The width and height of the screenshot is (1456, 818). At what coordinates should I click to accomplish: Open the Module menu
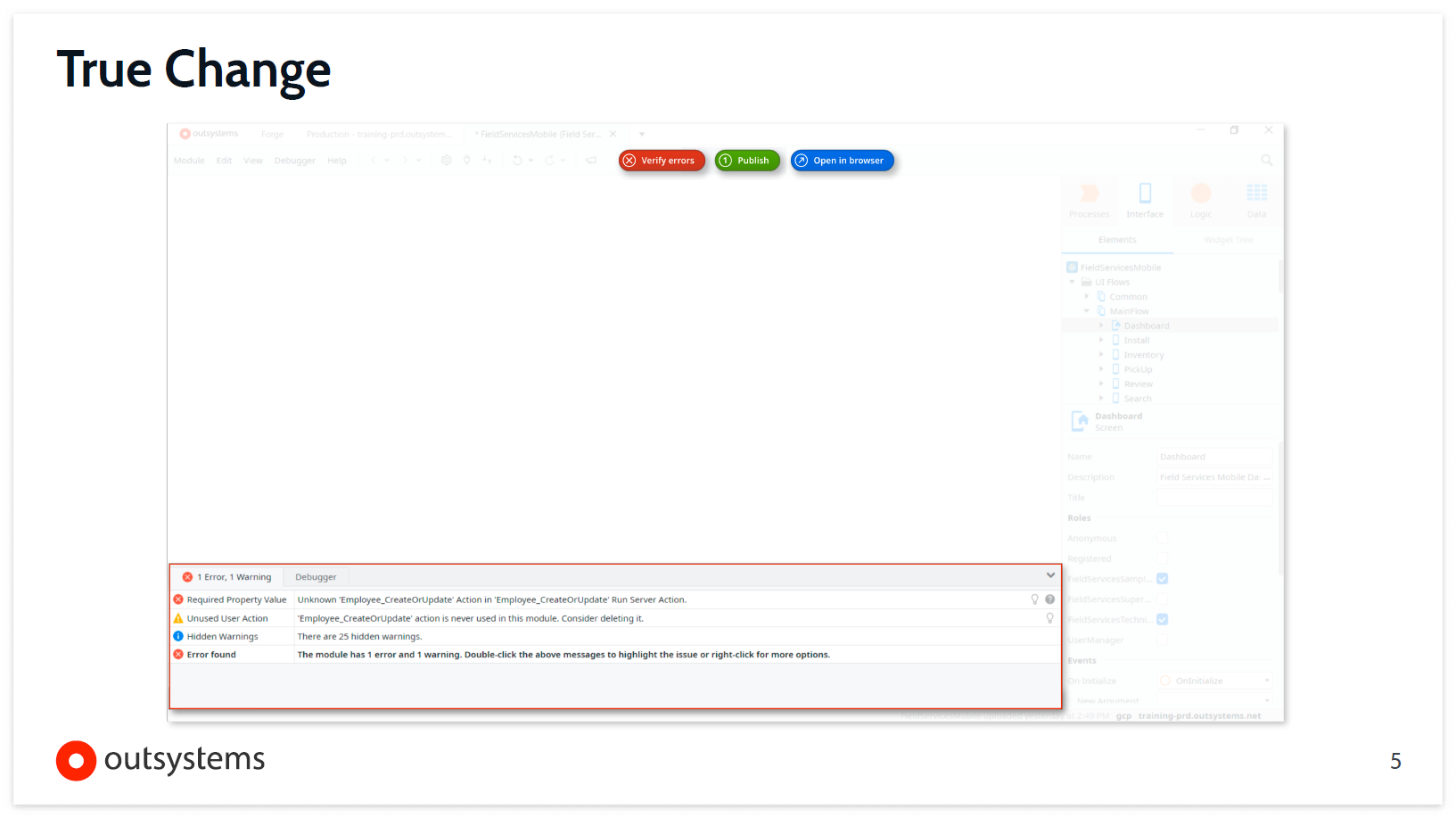tap(189, 161)
